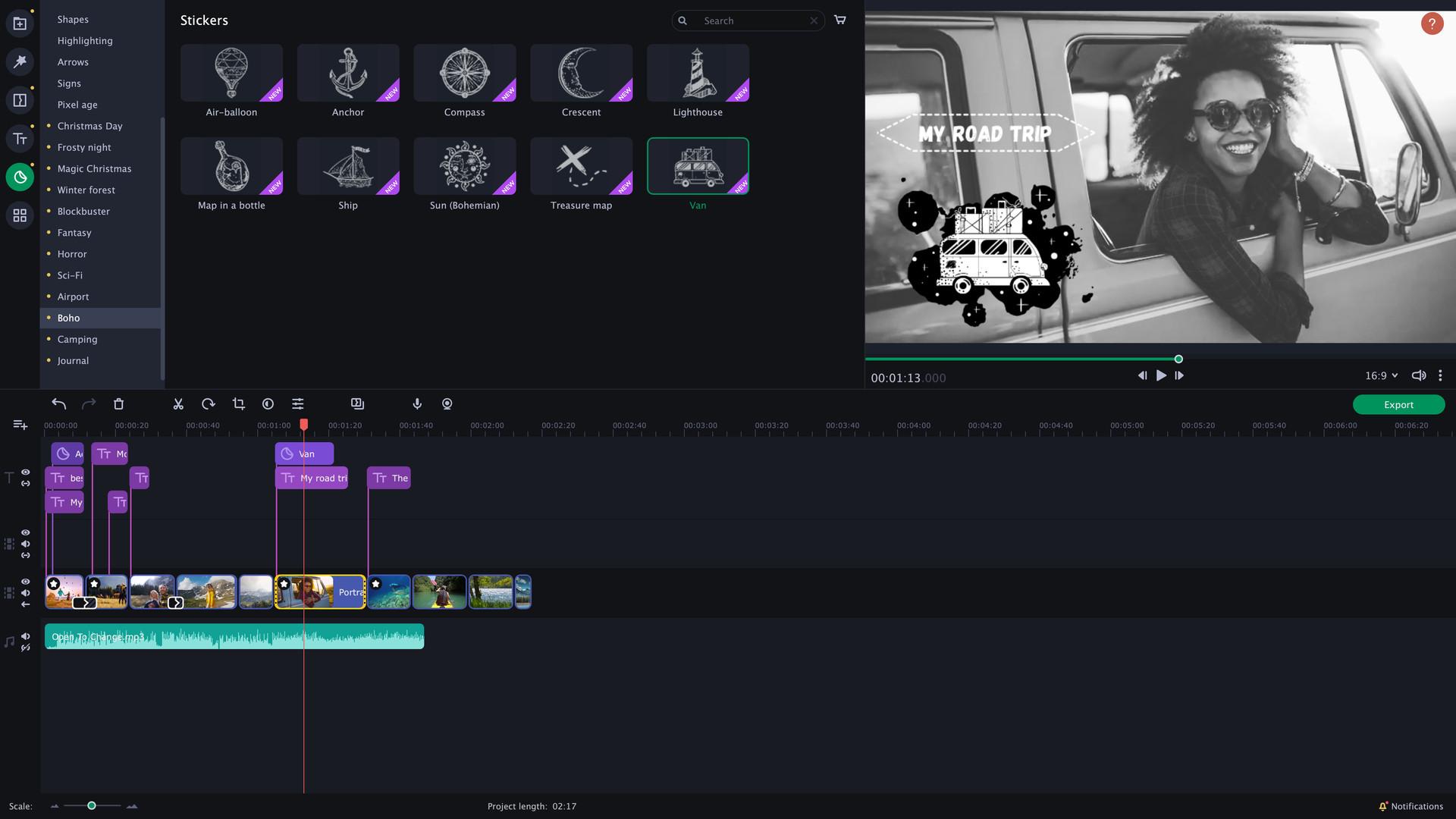The height and width of the screenshot is (819, 1456).
Task: Split the clip with the Scissors tool
Action: 178,403
